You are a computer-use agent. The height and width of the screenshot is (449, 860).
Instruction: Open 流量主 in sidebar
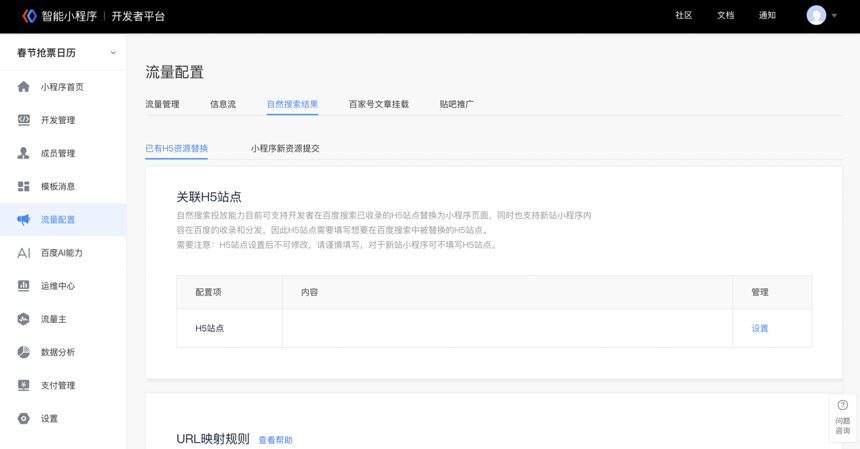point(63,319)
